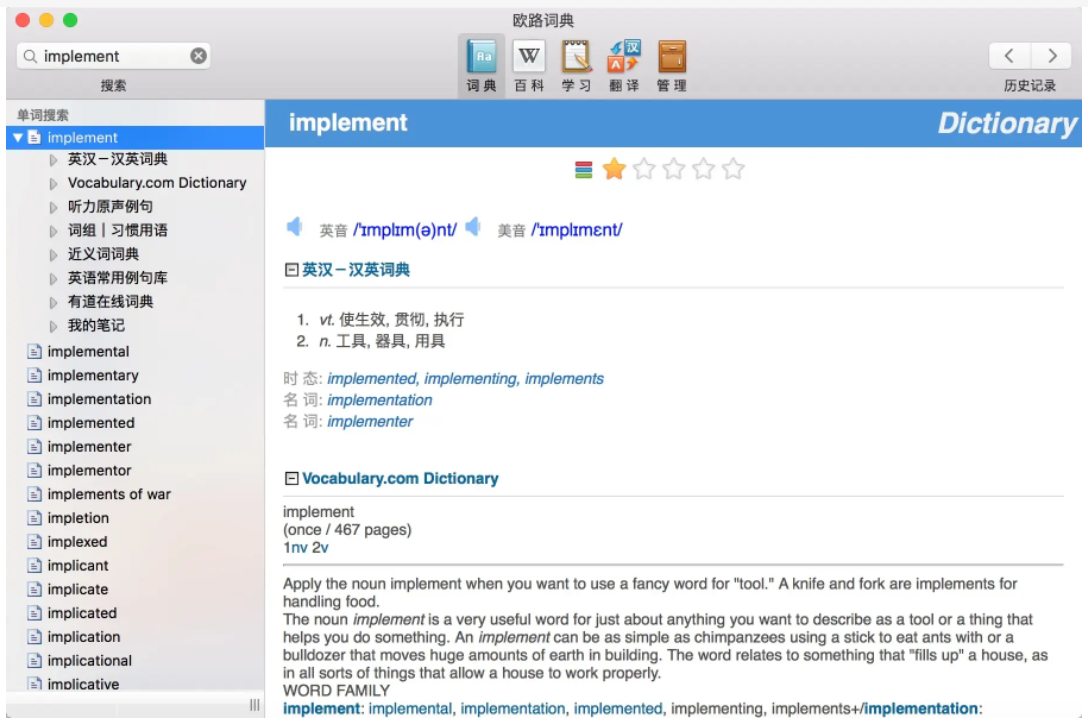Click sidebar resize handle at bottom
This screenshot has height=719, width=1088.
pos(255,705)
